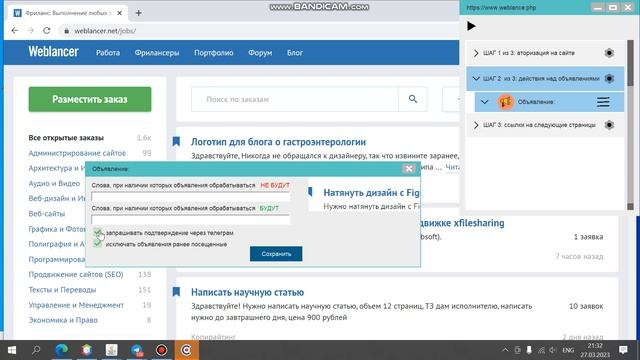Open the orange C app on taskbar
Image resolution: width=640 pixels, height=360 pixels.
point(187,350)
